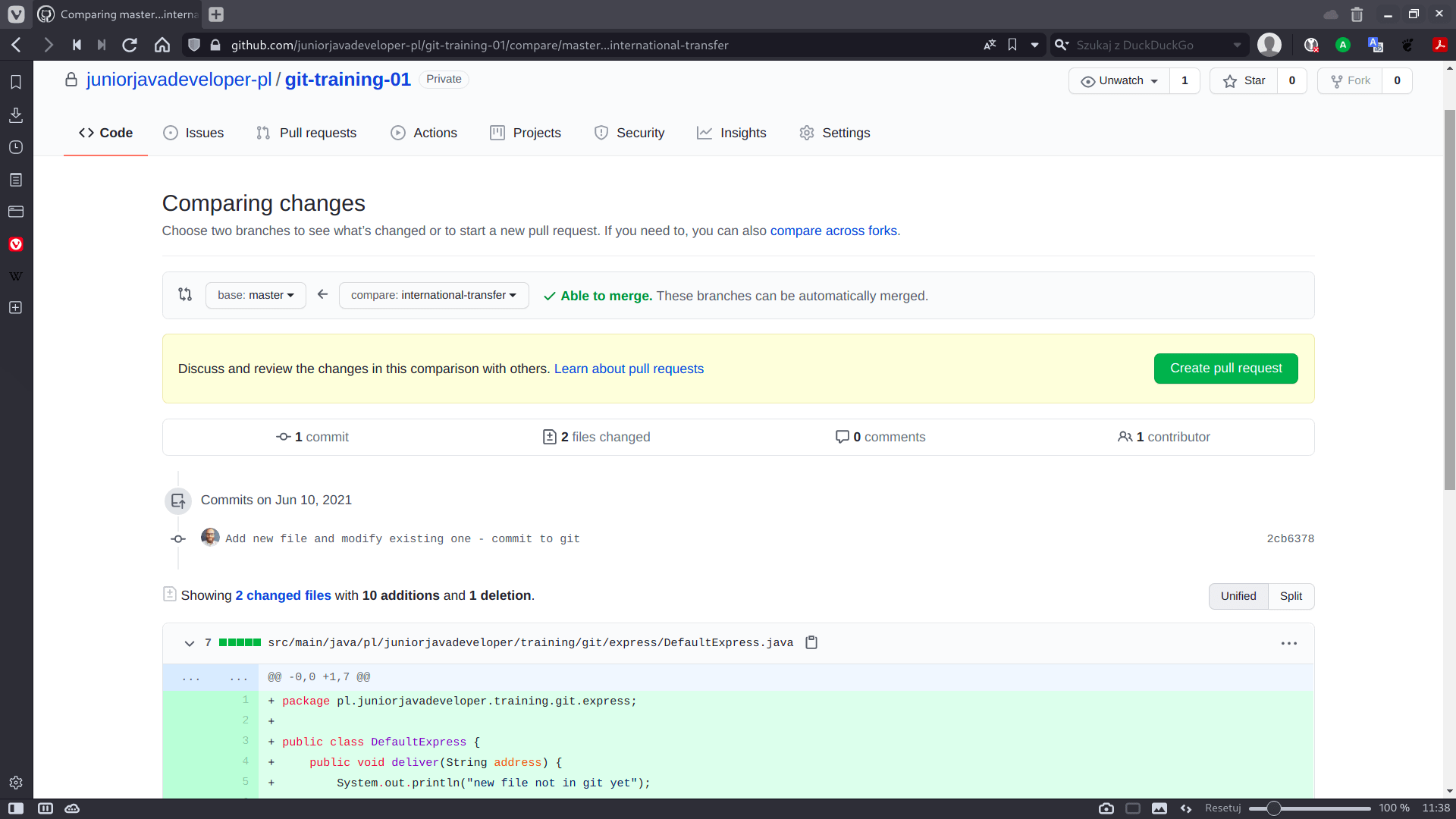The width and height of the screenshot is (1456, 819).
Task: Select the Split diff view
Action: (1291, 595)
